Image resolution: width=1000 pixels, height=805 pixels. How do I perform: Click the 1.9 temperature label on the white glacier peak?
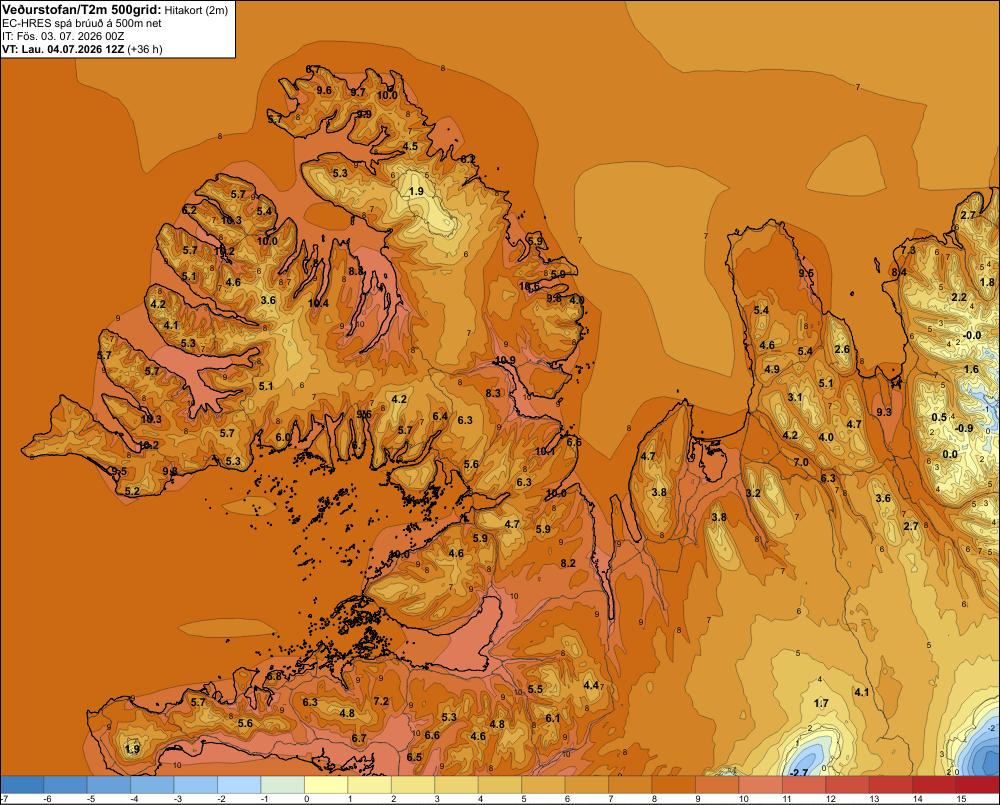tap(416, 191)
